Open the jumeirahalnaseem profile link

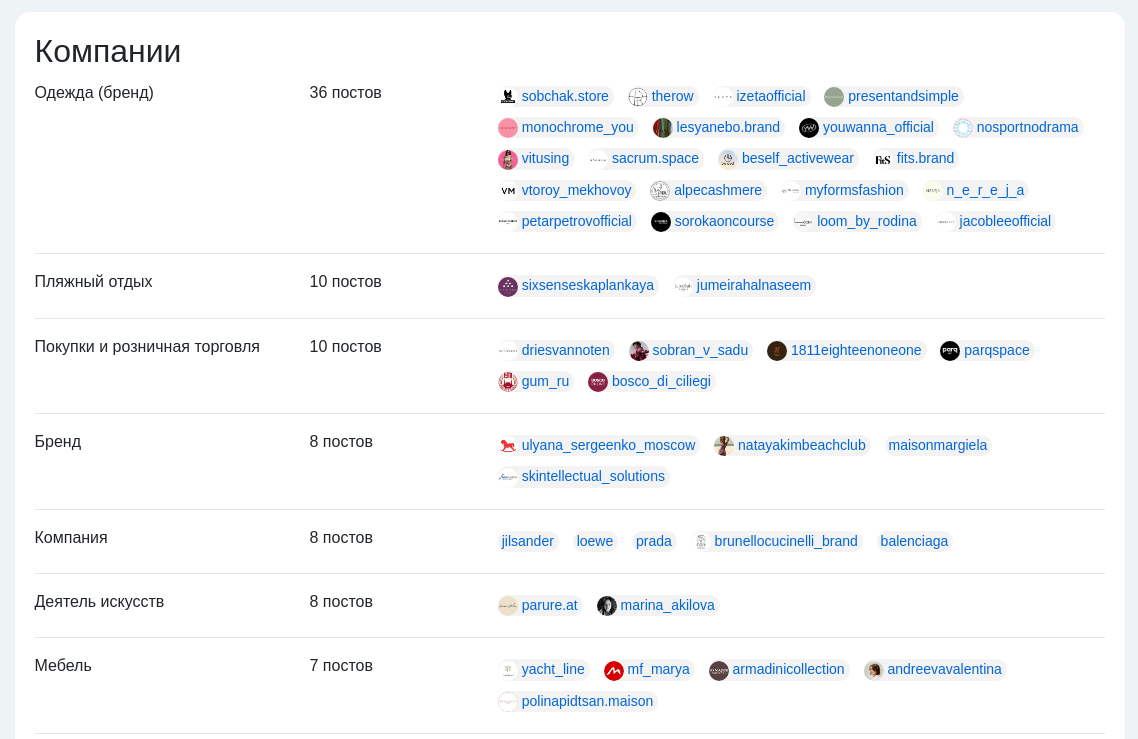(x=753, y=285)
